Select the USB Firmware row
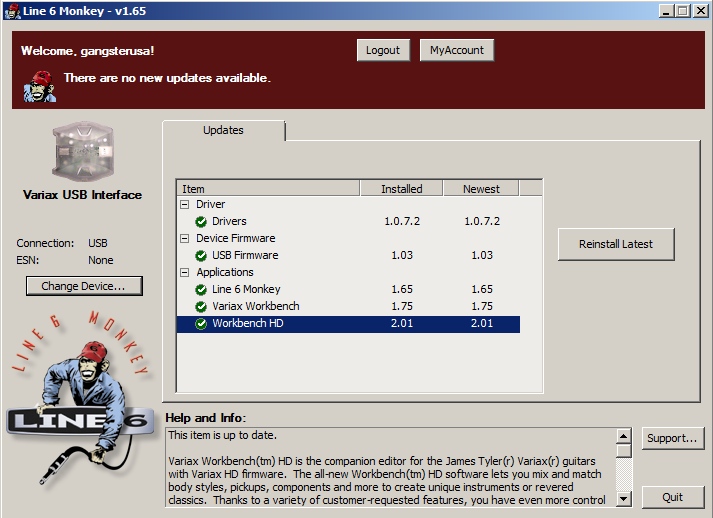Screen dimensions: 713x518 tap(348, 256)
